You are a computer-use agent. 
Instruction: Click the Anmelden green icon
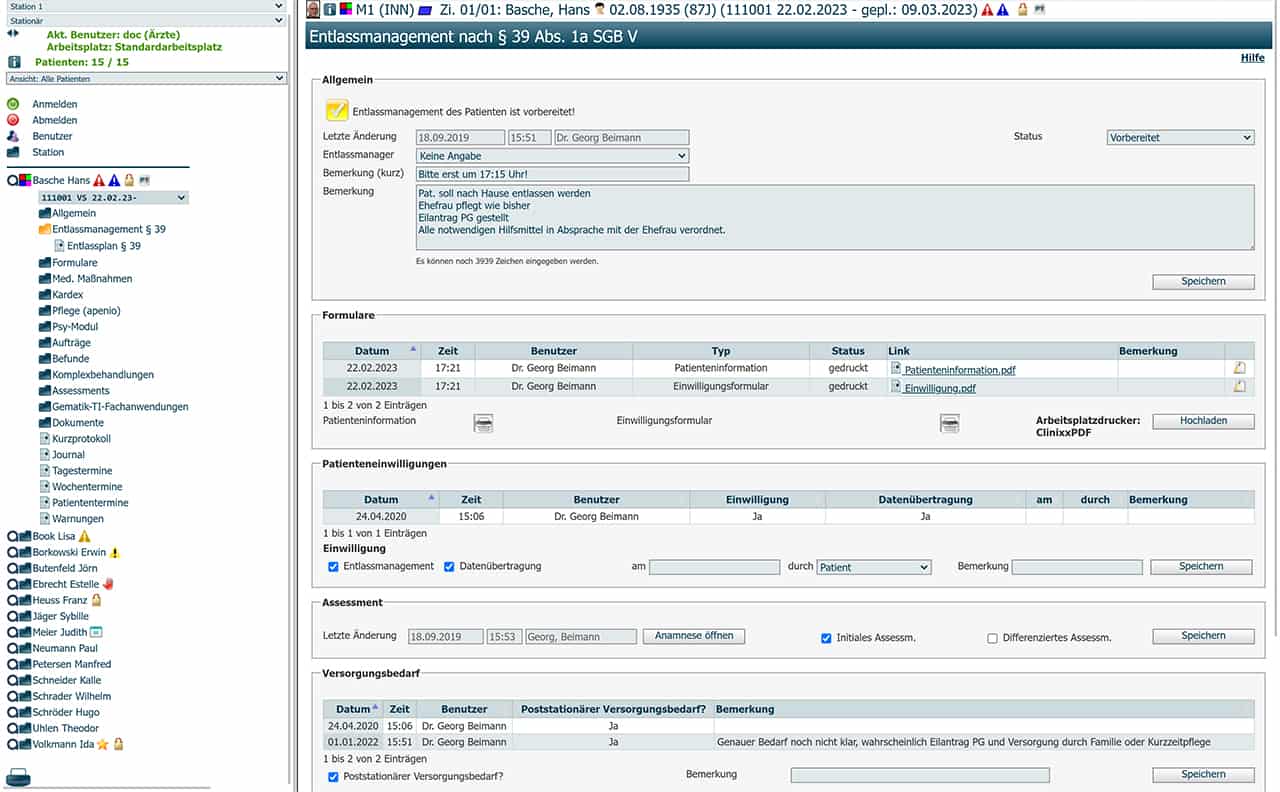pyautogui.click(x=13, y=104)
